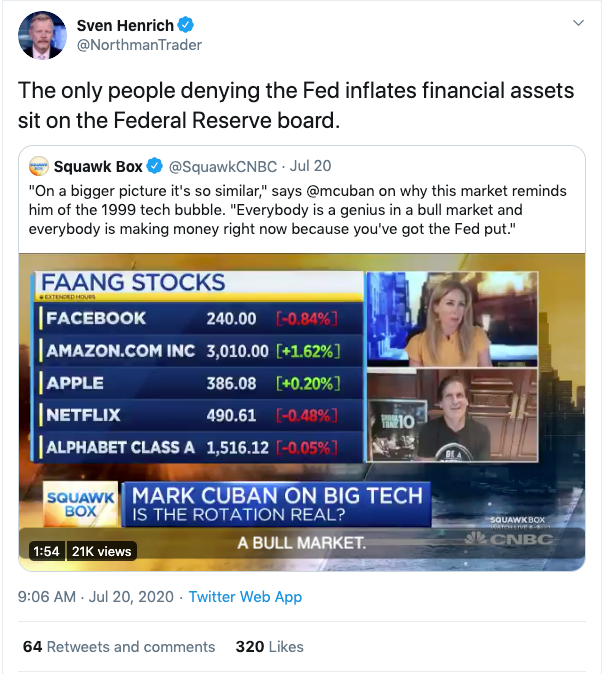Click the Squawk Box logo in the video
The height and width of the screenshot is (674, 605).
(81, 504)
